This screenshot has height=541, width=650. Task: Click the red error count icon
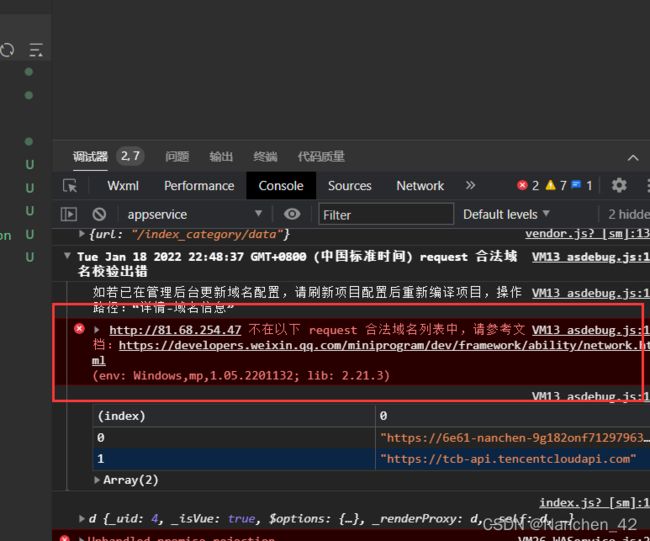pyautogui.click(x=522, y=185)
